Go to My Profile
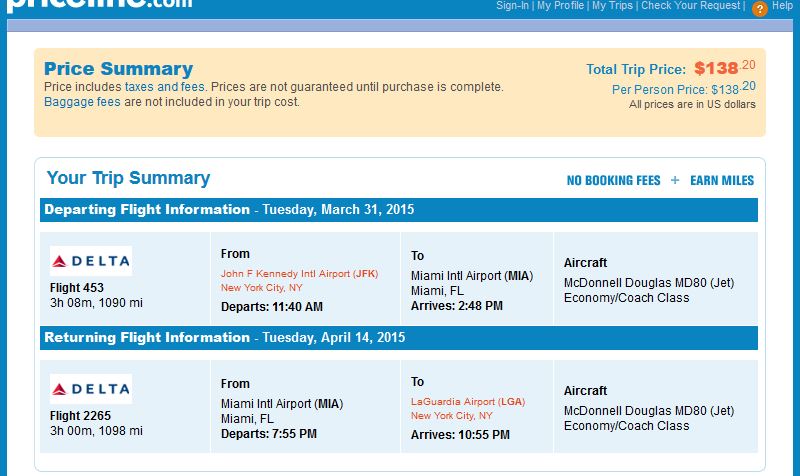 [560, 6]
